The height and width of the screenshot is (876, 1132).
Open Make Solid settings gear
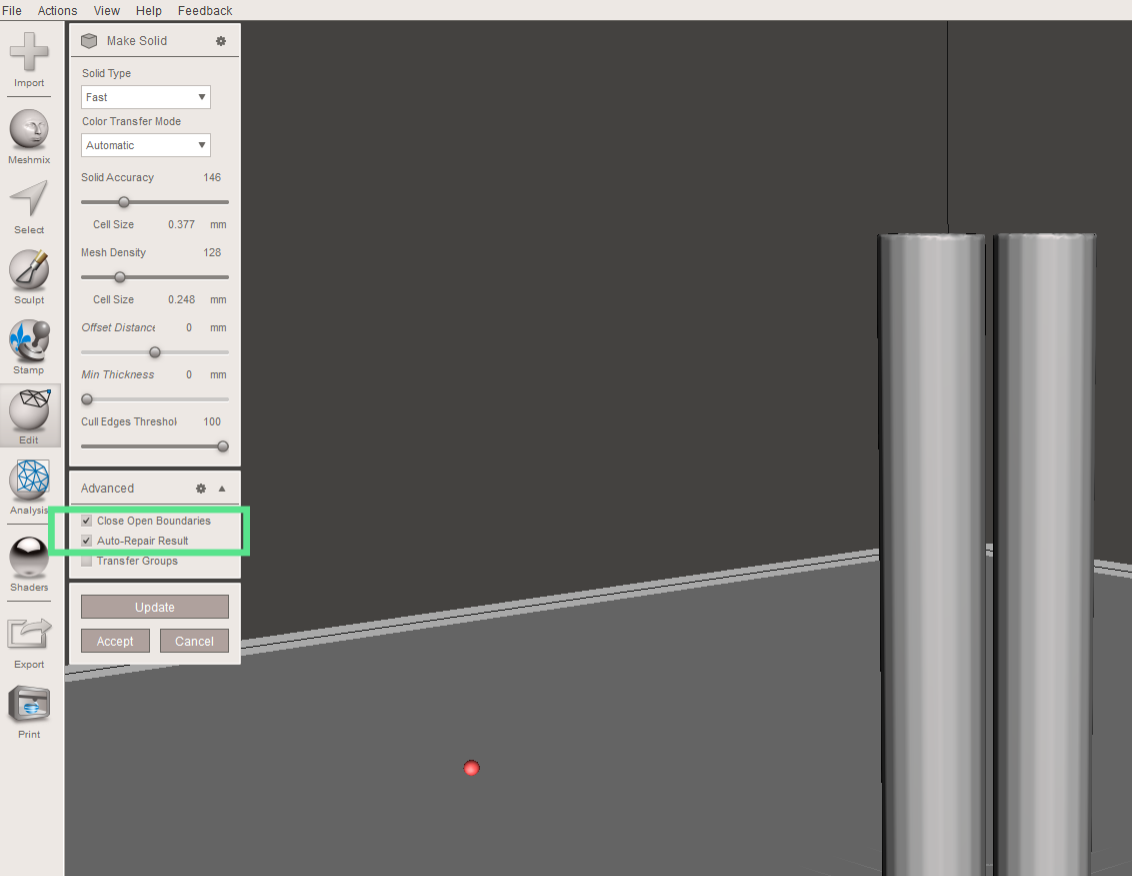pos(220,41)
